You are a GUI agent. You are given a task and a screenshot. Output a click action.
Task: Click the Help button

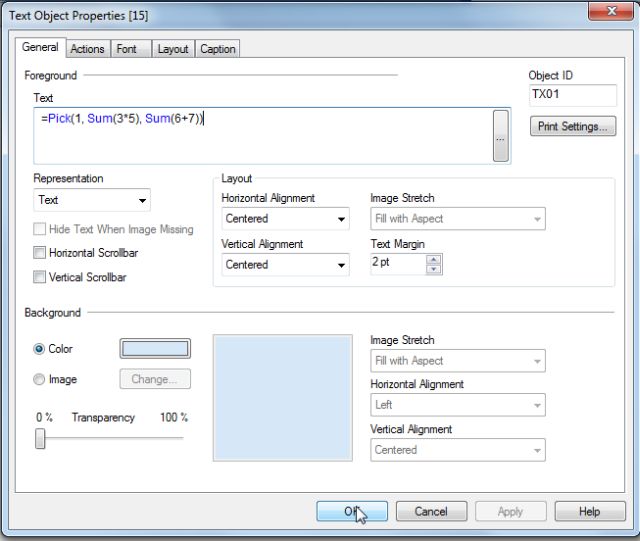click(590, 511)
